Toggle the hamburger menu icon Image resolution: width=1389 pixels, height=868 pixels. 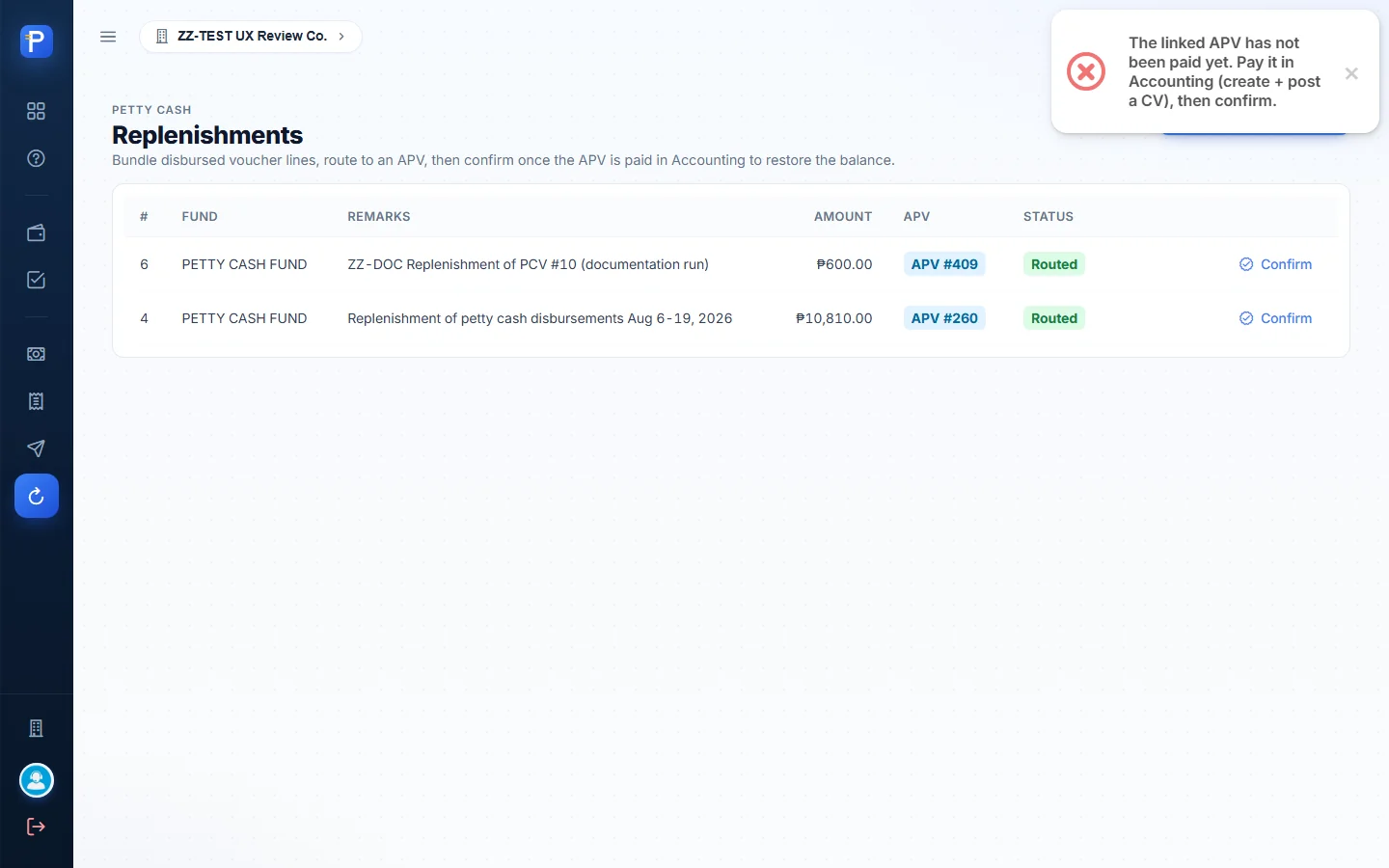tap(108, 37)
